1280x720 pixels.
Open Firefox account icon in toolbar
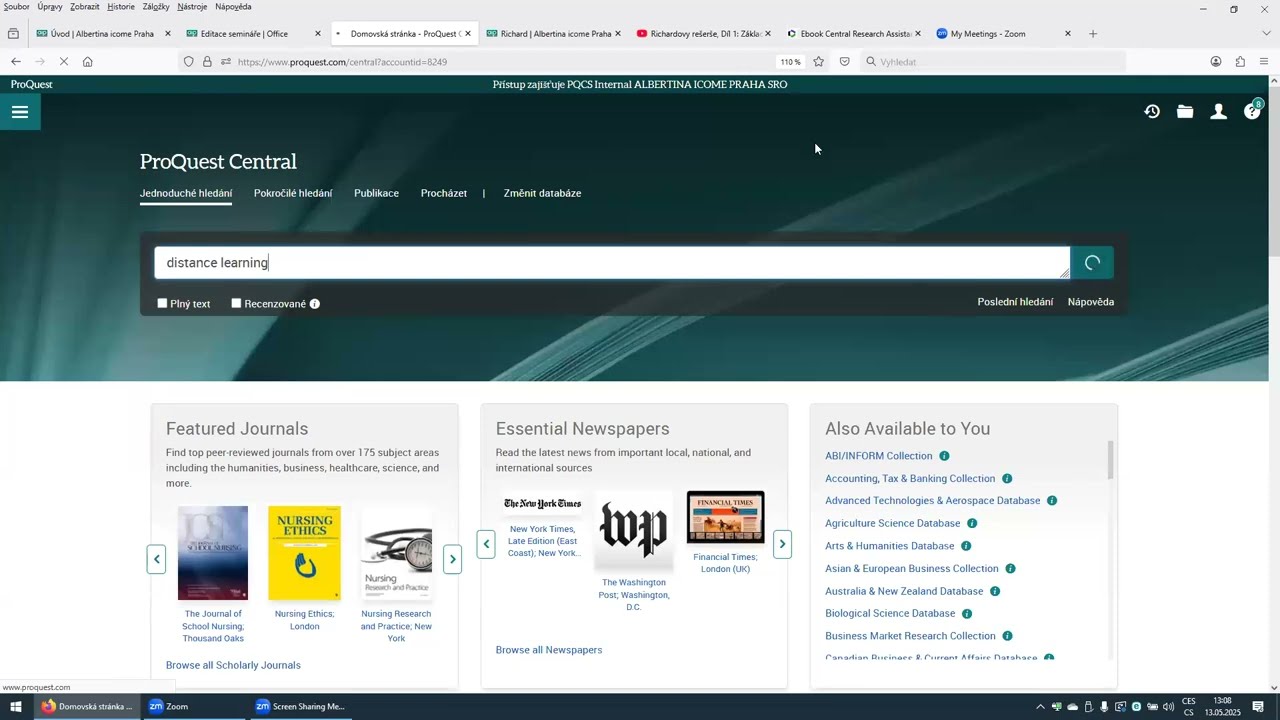(x=1216, y=62)
